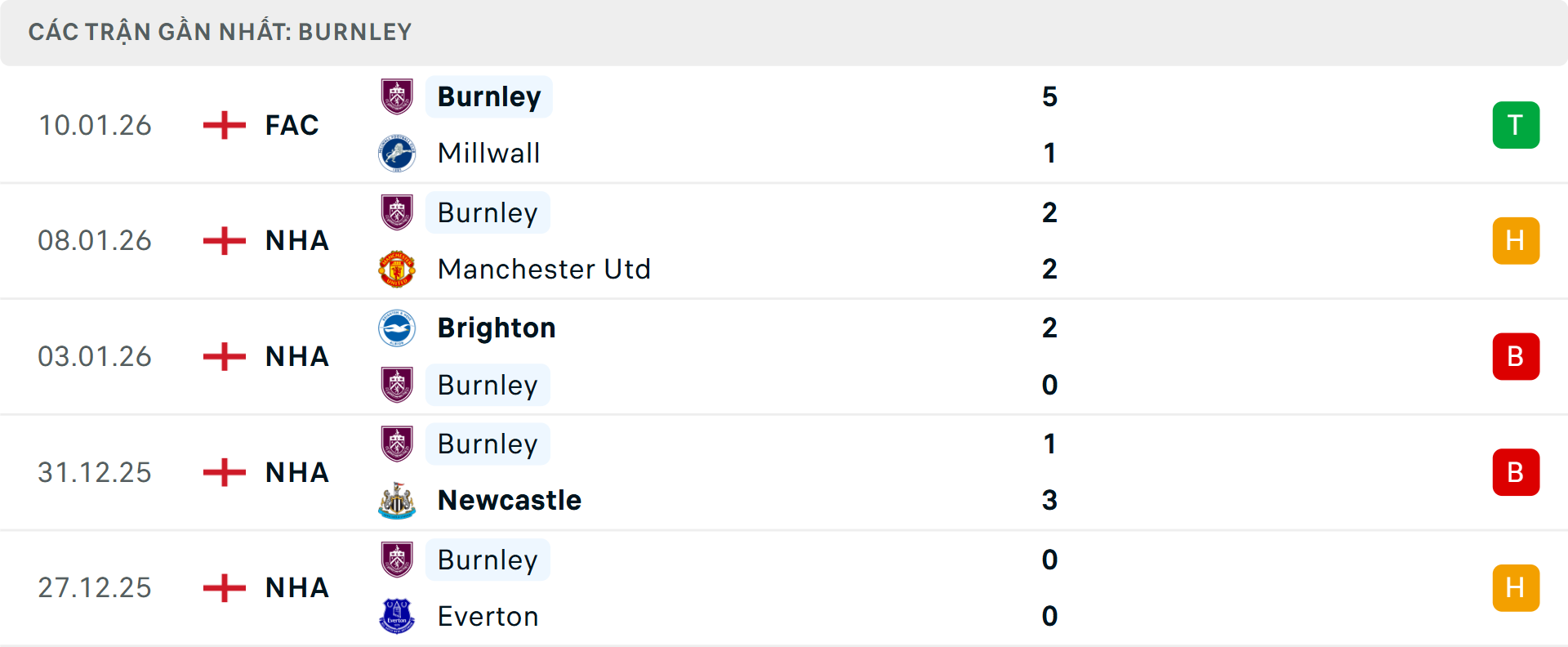Select the Millwall club logo
The height and width of the screenshot is (647, 1568).
pyautogui.click(x=398, y=153)
